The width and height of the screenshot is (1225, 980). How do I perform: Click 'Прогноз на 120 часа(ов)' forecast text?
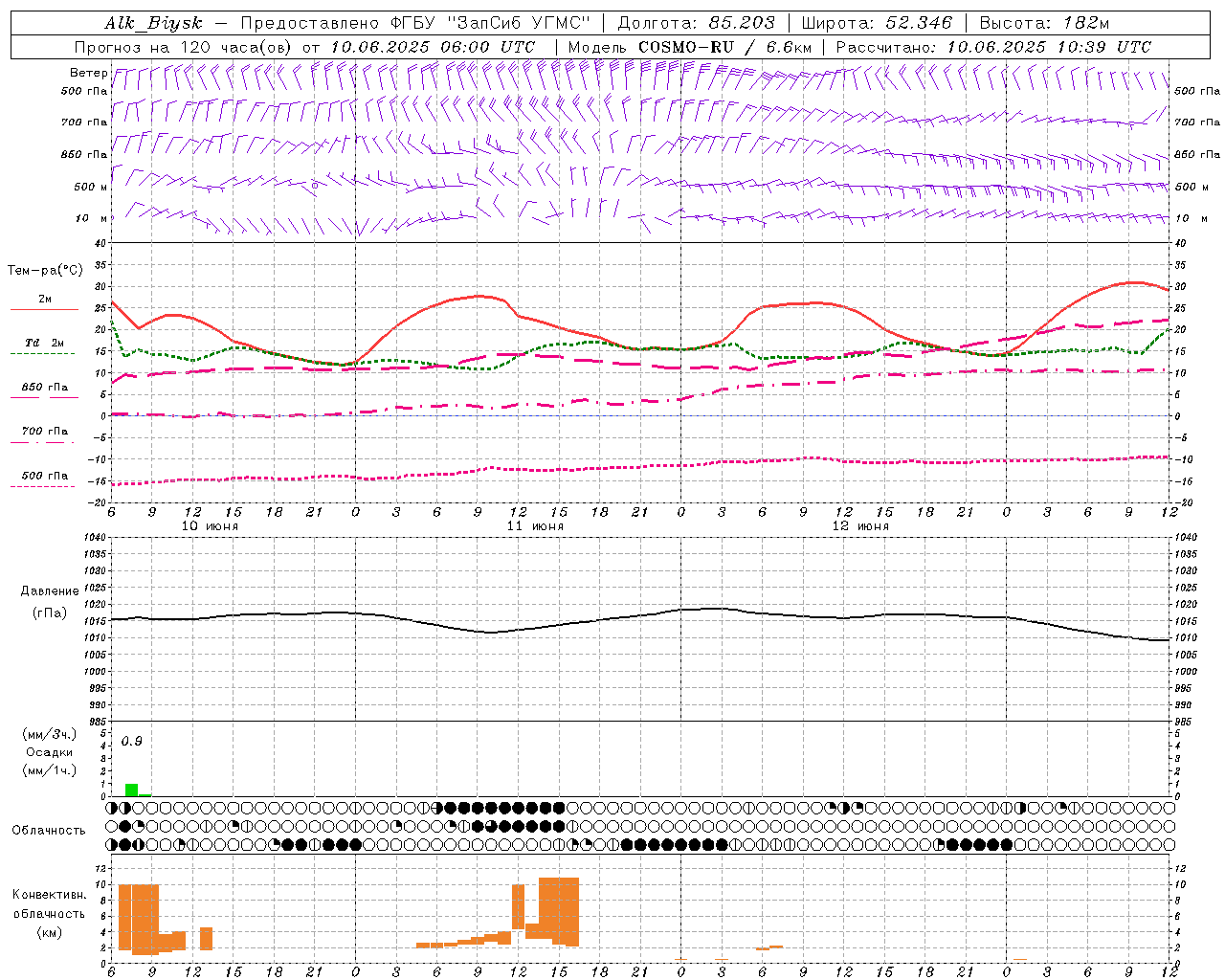pyautogui.click(x=184, y=47)
